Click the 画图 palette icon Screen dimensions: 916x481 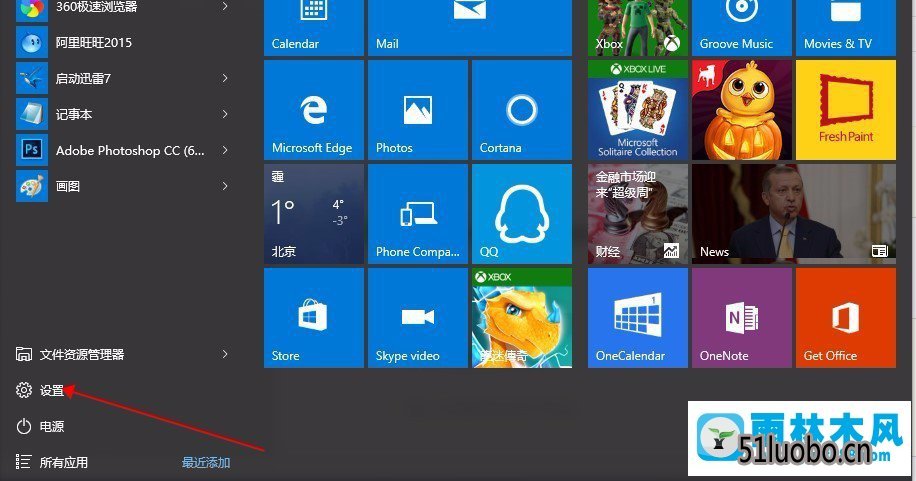(x=32, y=186)
